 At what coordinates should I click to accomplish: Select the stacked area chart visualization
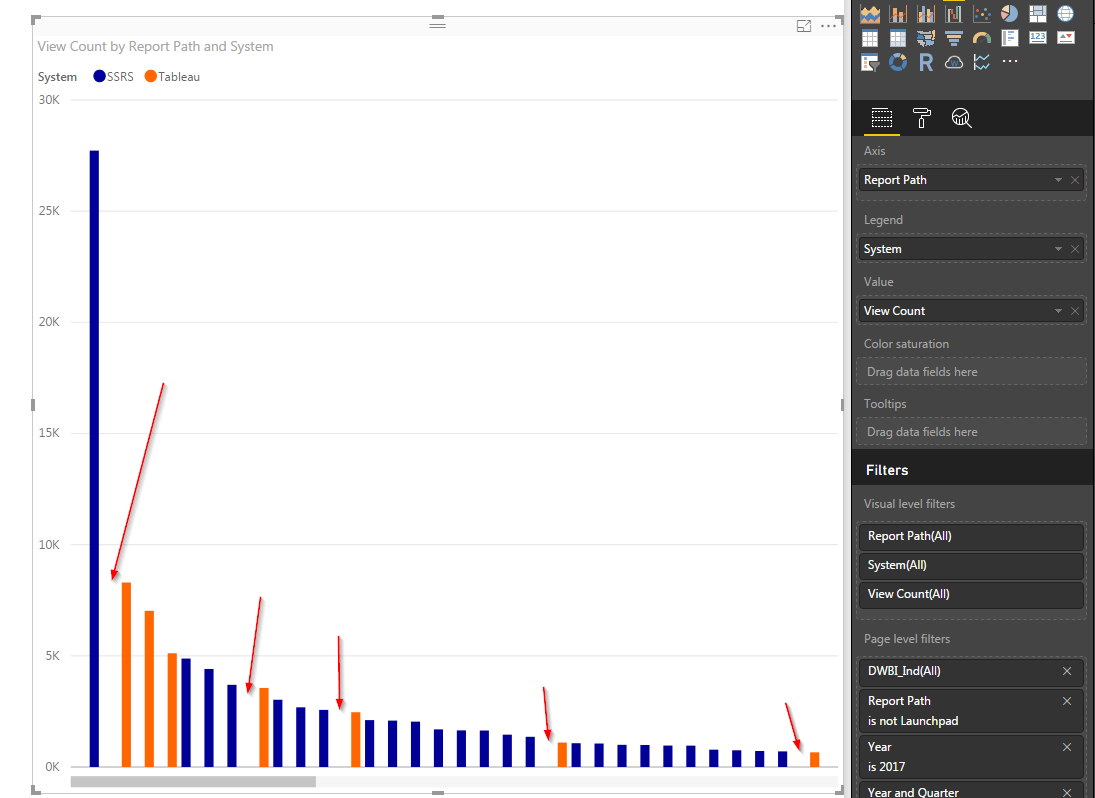click(870, 13)
